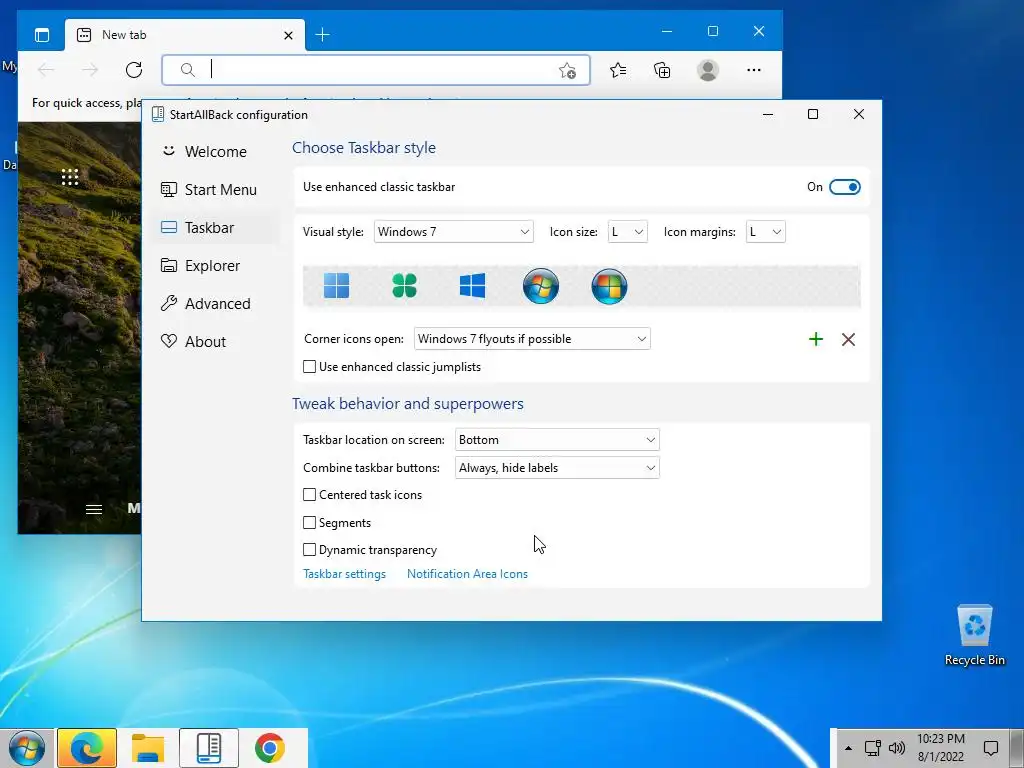Select the New tab label in Edge
The image size is (1024, 768).
tap(124, 35)
